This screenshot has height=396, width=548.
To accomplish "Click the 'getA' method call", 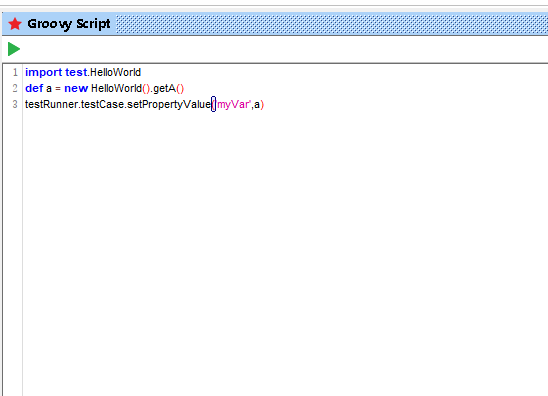I will coord(164,88).
